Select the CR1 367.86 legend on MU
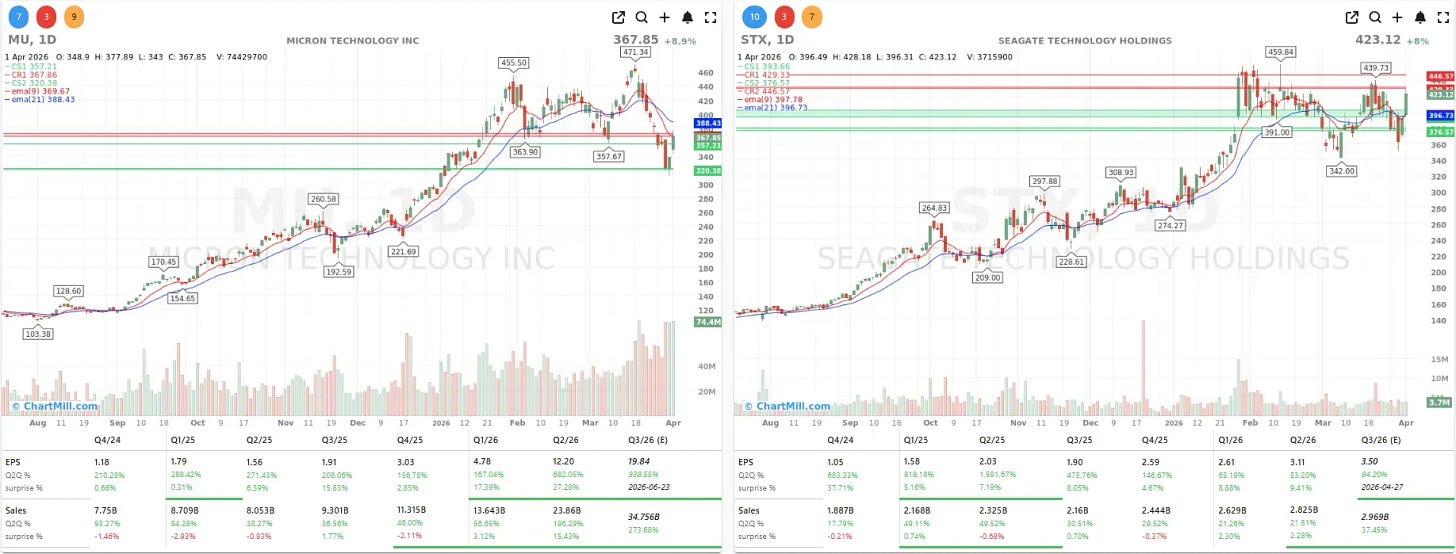 point(30,74)
